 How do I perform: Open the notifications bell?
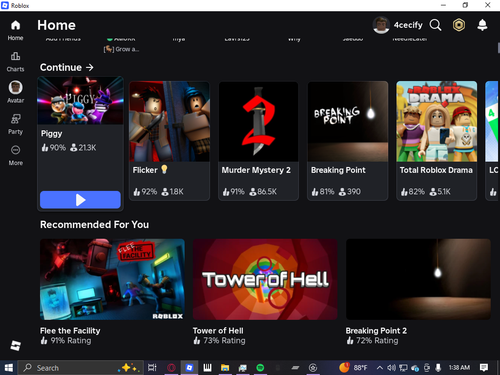pos(482,25)
